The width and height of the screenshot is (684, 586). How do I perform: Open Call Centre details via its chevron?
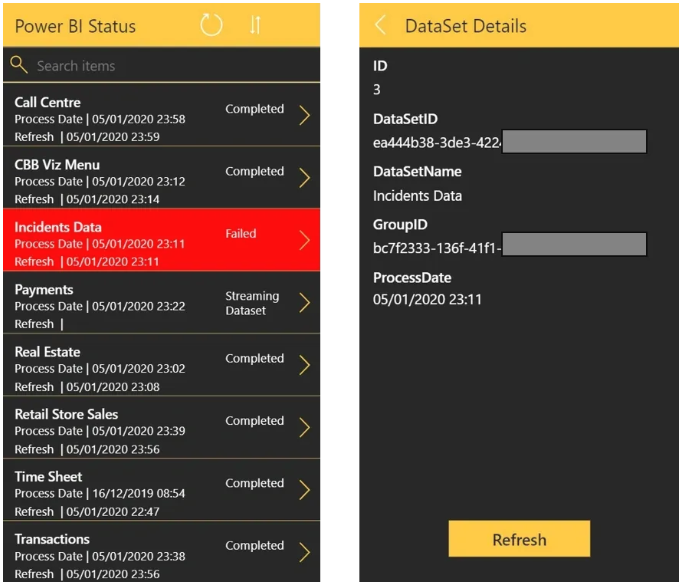[x=304, y=116]
